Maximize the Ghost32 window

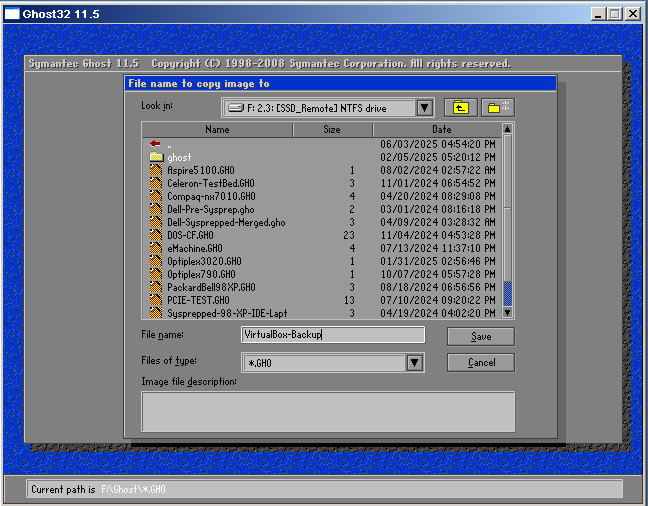click(615, 14)
